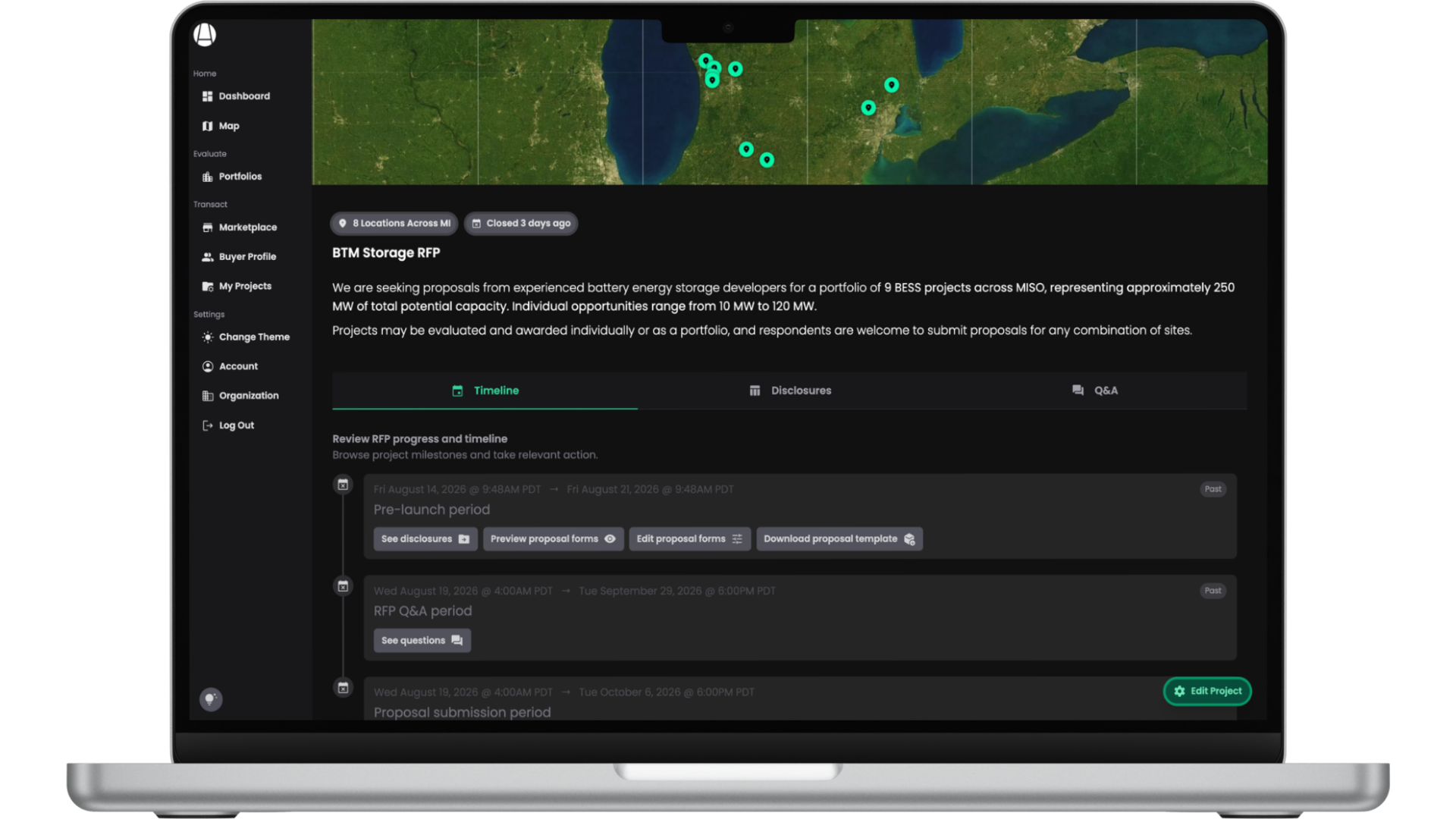Click Review RFP progress and timeline heading
The image size is (1456, 819).
(419, 439)
